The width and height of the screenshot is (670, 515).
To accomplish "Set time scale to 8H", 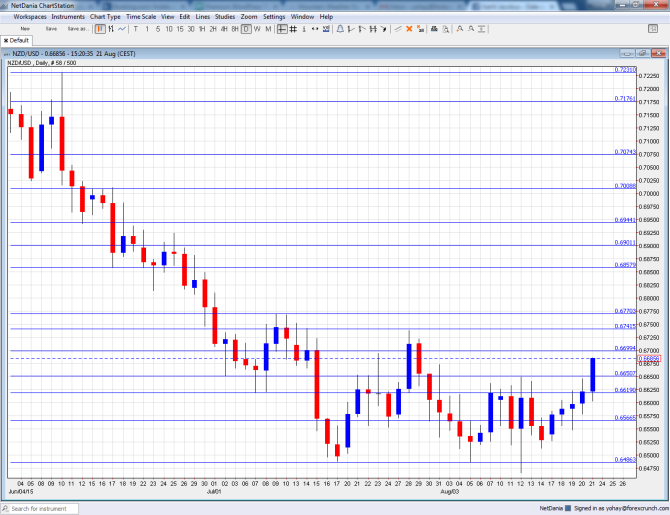I will [x=235, y=29].
